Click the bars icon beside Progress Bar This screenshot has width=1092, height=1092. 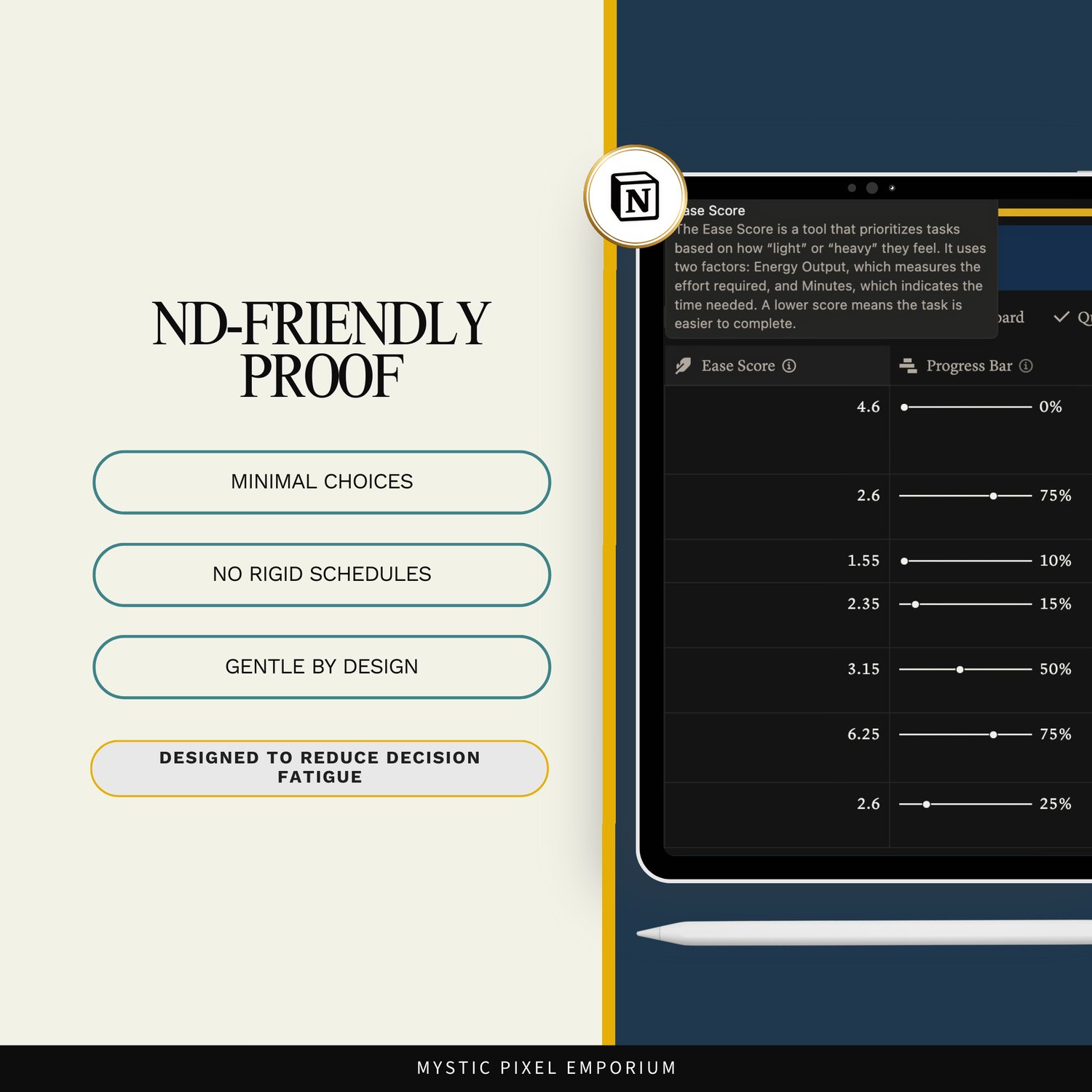click(907, 365)
